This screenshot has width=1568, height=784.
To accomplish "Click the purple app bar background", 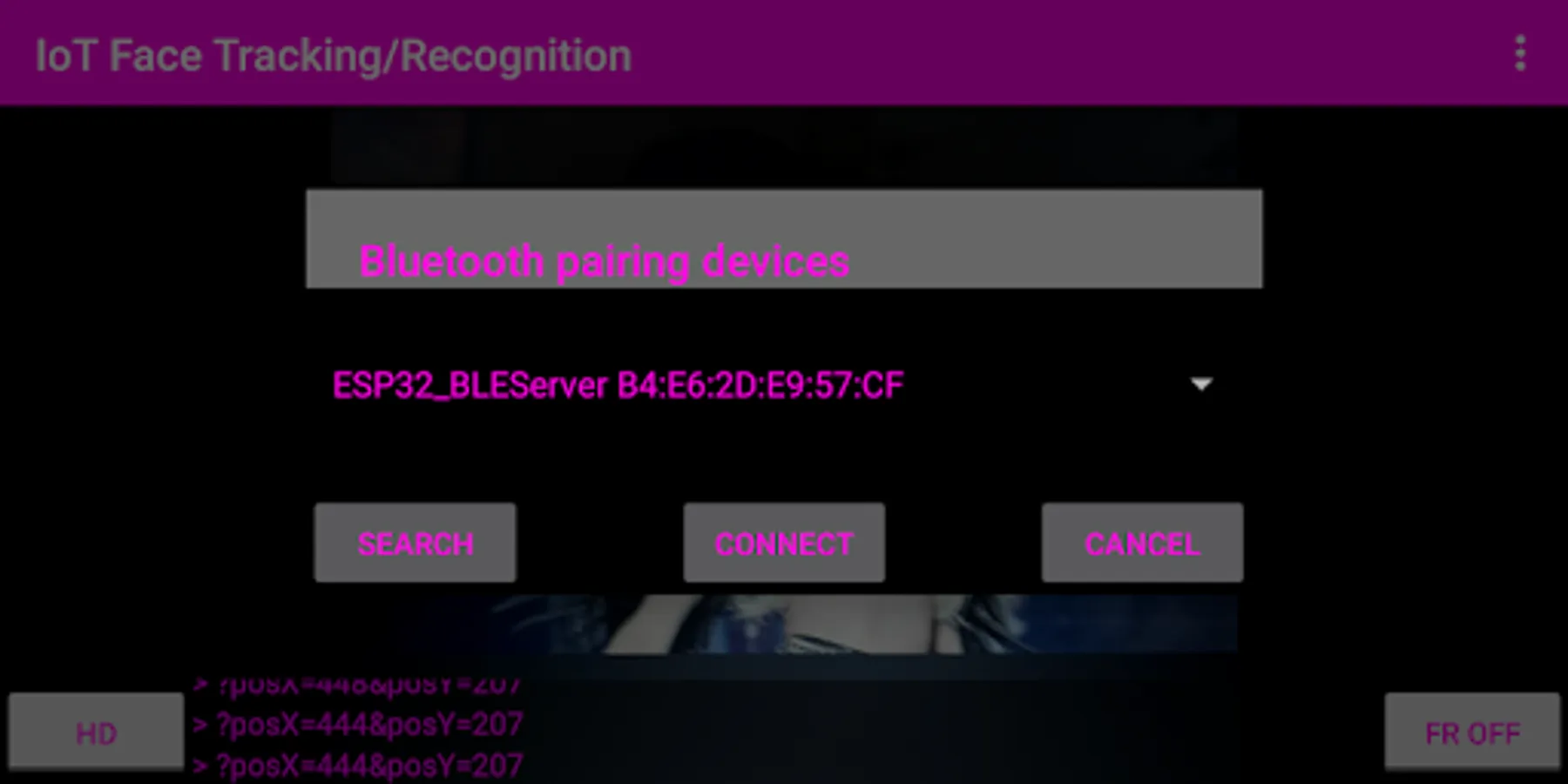I will coord(1045,54).
